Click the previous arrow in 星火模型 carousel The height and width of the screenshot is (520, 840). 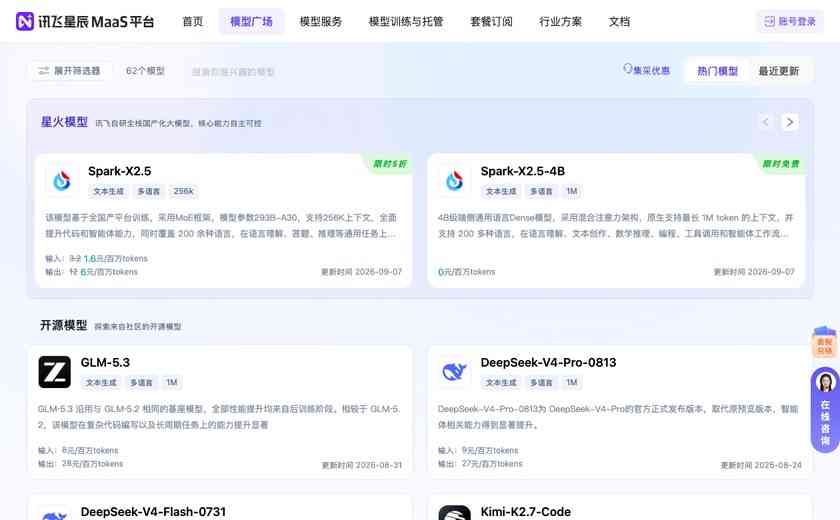click(x=766, y=122)
